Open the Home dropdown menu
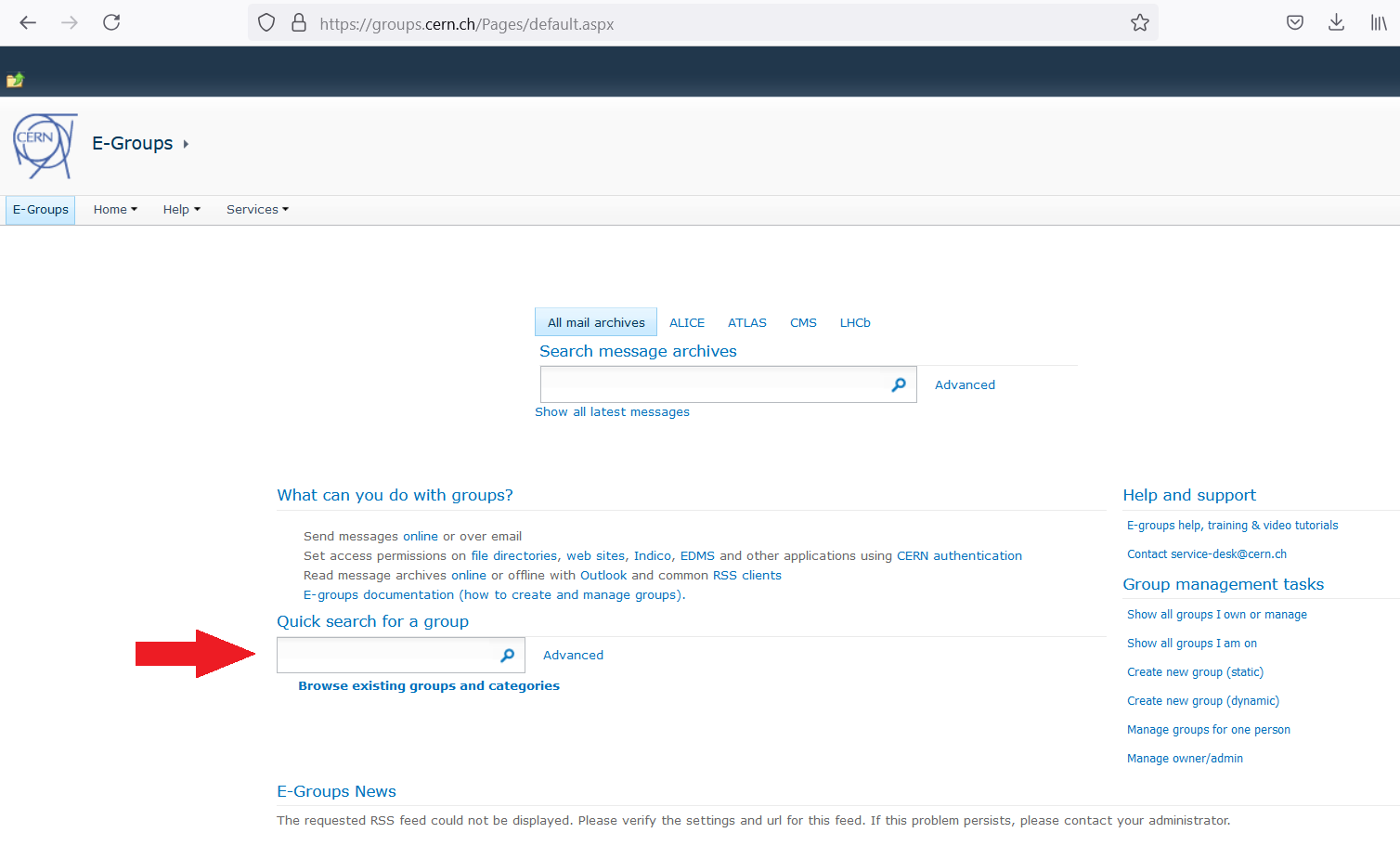 (115, 210)
